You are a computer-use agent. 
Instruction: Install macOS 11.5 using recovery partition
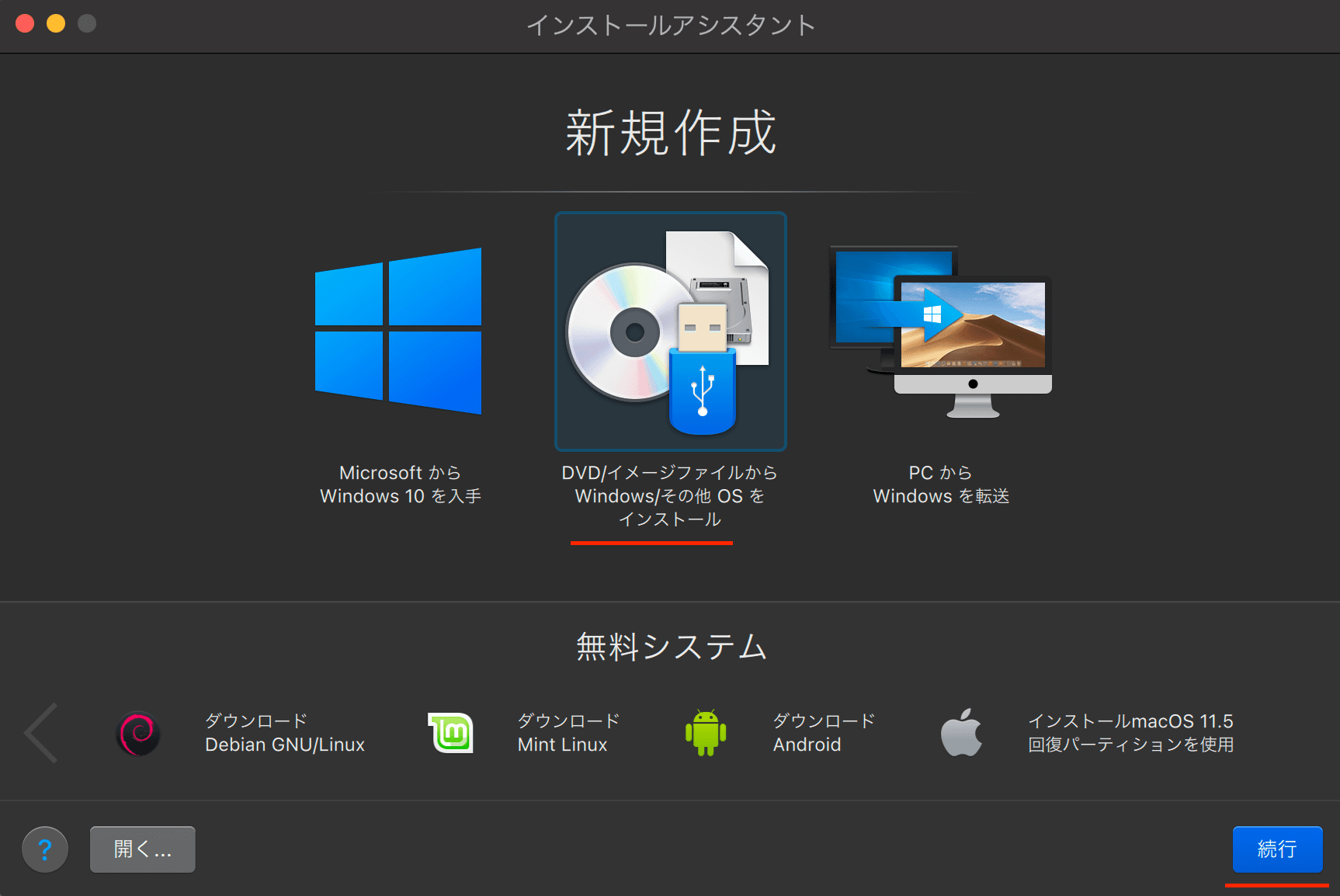[x=1130, y=732]
